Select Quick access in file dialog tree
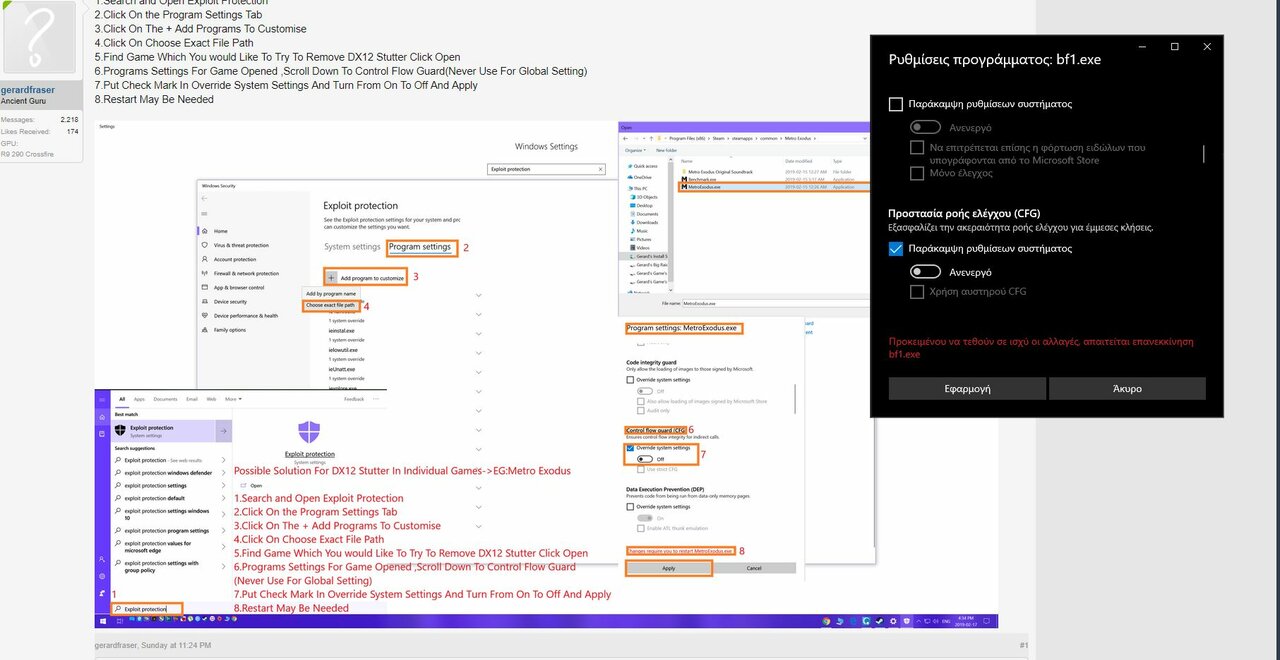The image size is (1280, 660). tap(644, 166)
